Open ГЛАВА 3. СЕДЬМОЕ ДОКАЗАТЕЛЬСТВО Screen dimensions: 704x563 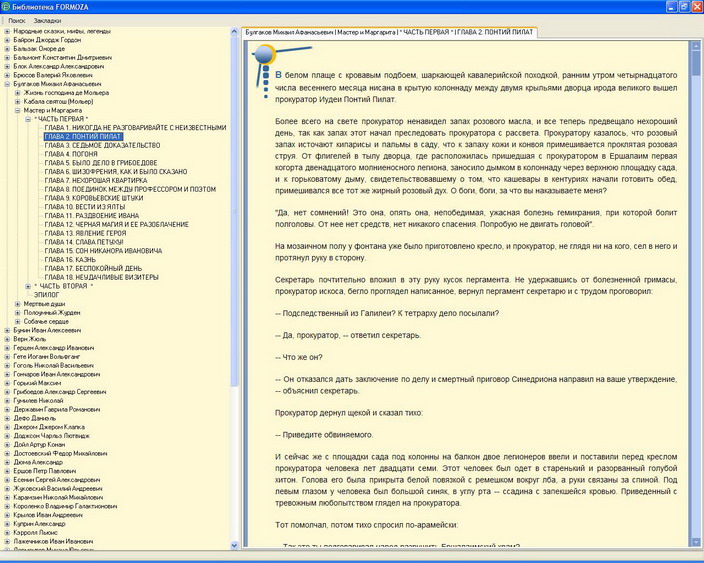point(102,145)
